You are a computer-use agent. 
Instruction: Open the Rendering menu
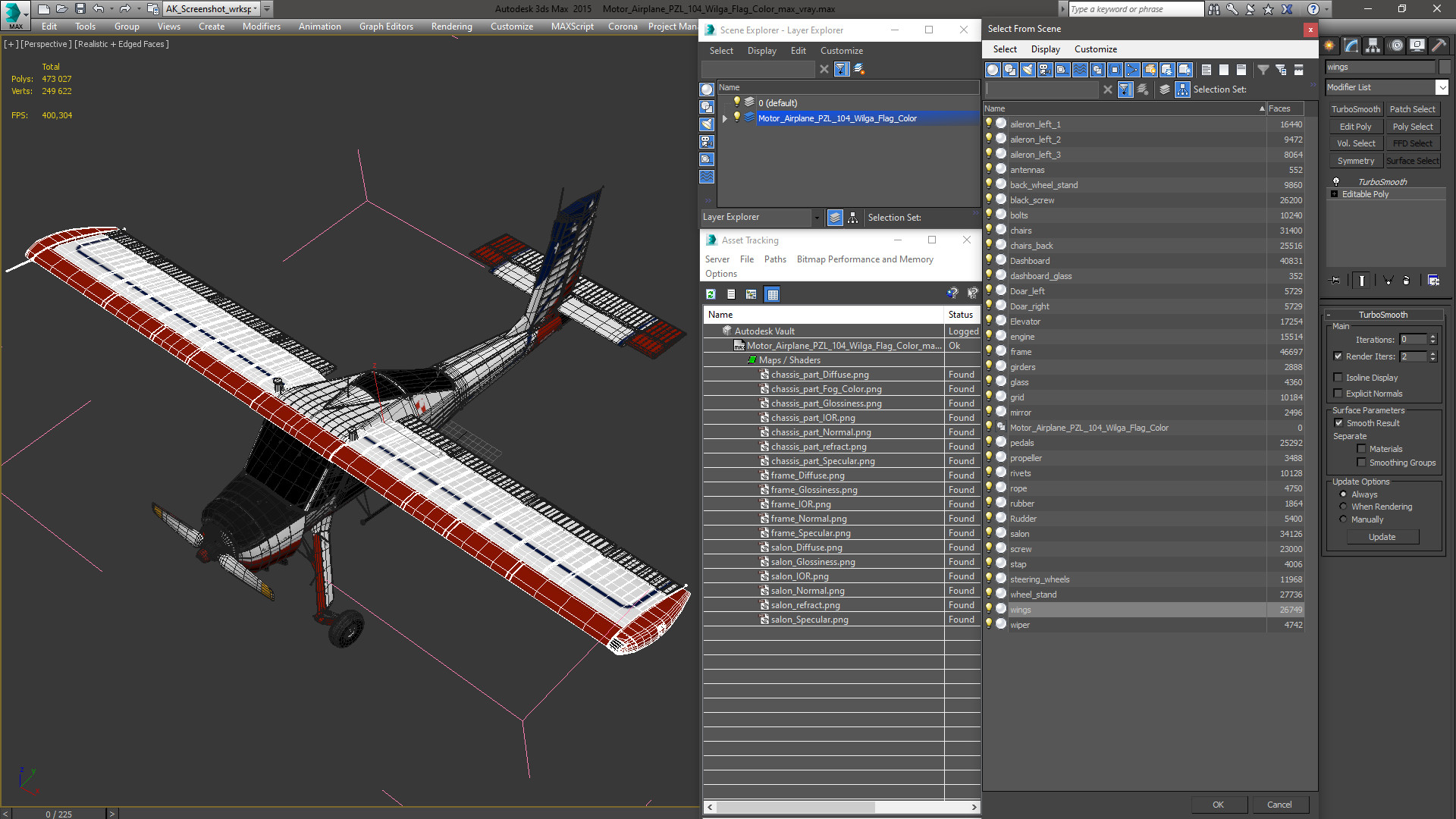click(451, 27)
